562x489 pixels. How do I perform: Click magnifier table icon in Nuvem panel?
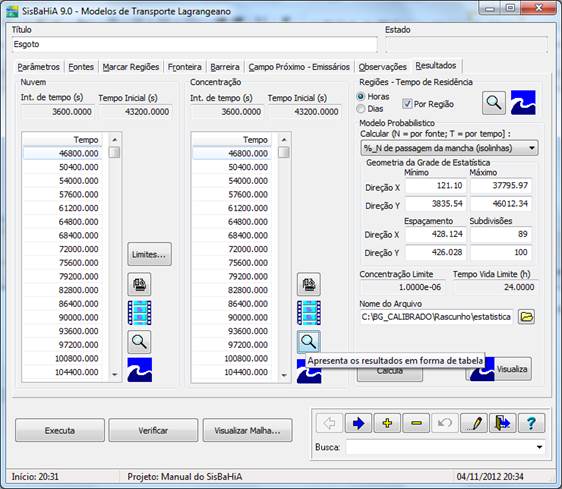(139, 342)
